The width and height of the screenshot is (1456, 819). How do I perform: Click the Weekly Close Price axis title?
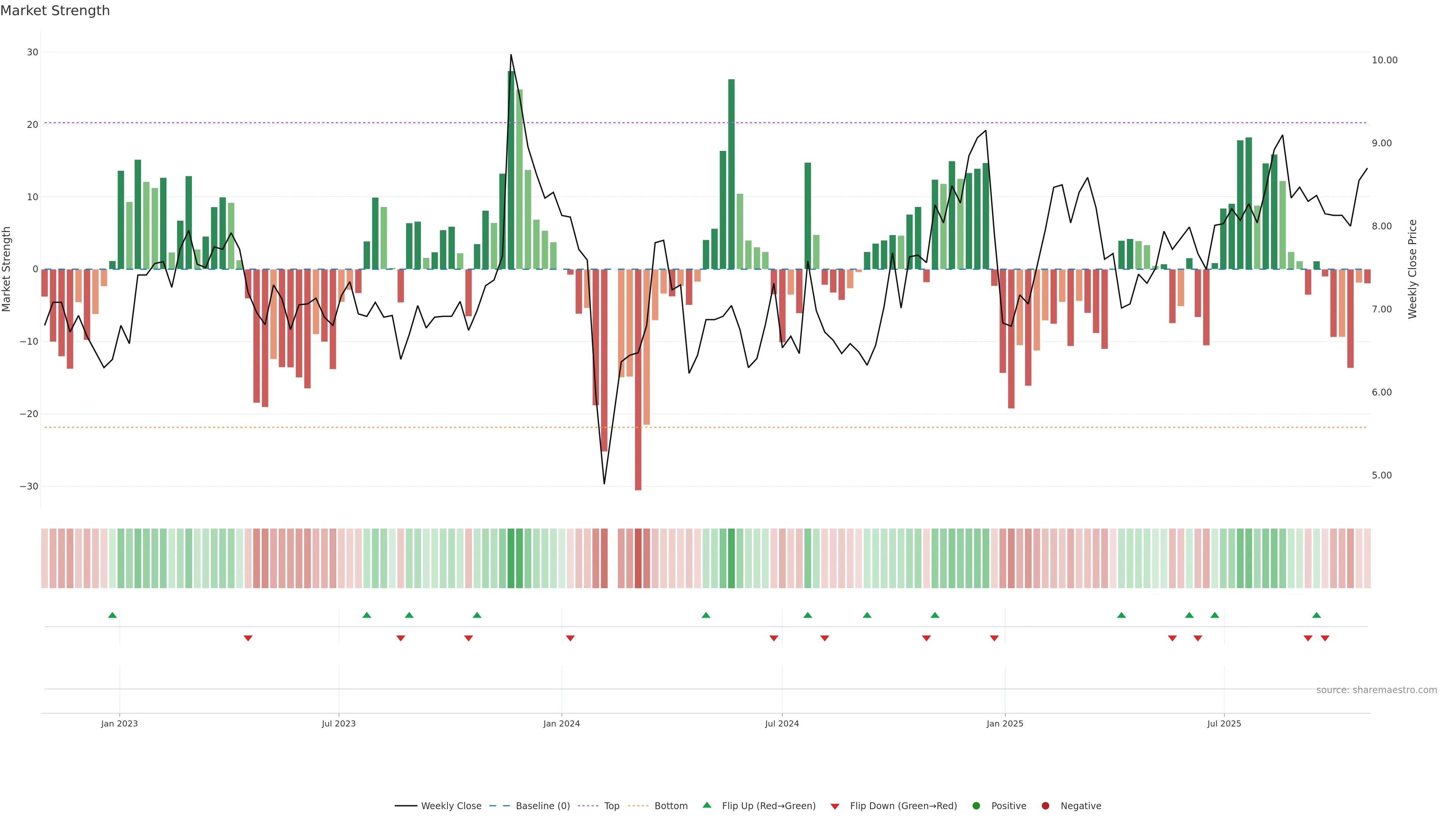click(x=1412, y=269)
